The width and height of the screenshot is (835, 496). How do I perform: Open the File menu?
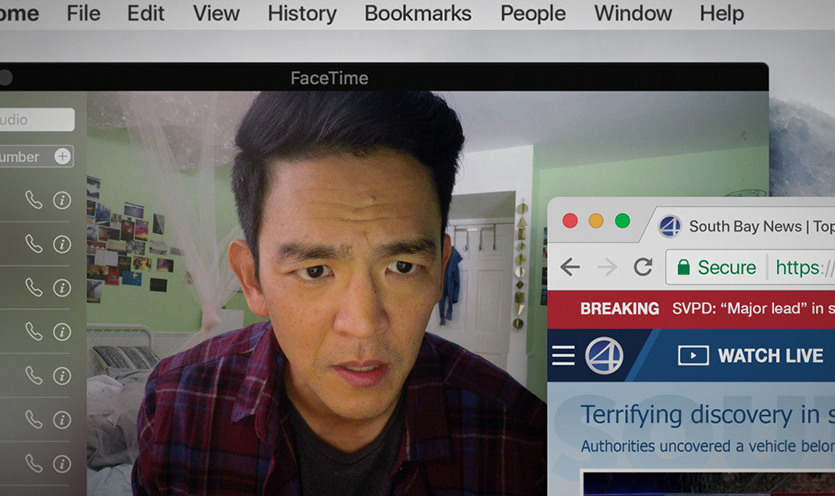click(84, 13)
